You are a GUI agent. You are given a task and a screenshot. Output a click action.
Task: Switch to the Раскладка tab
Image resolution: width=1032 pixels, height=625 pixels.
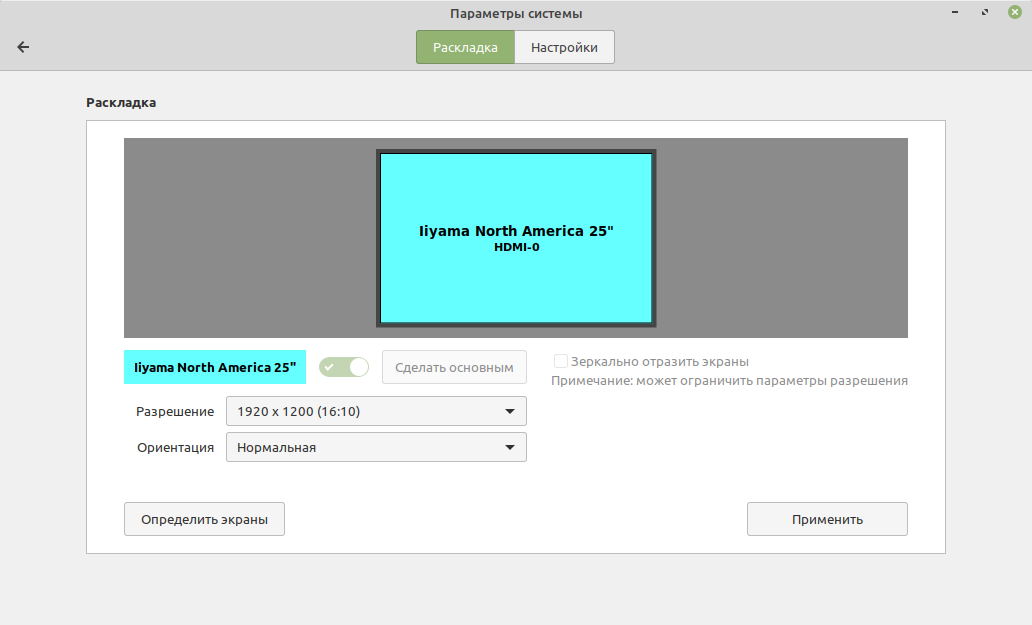pyautogui.click(x=465, y=47)
